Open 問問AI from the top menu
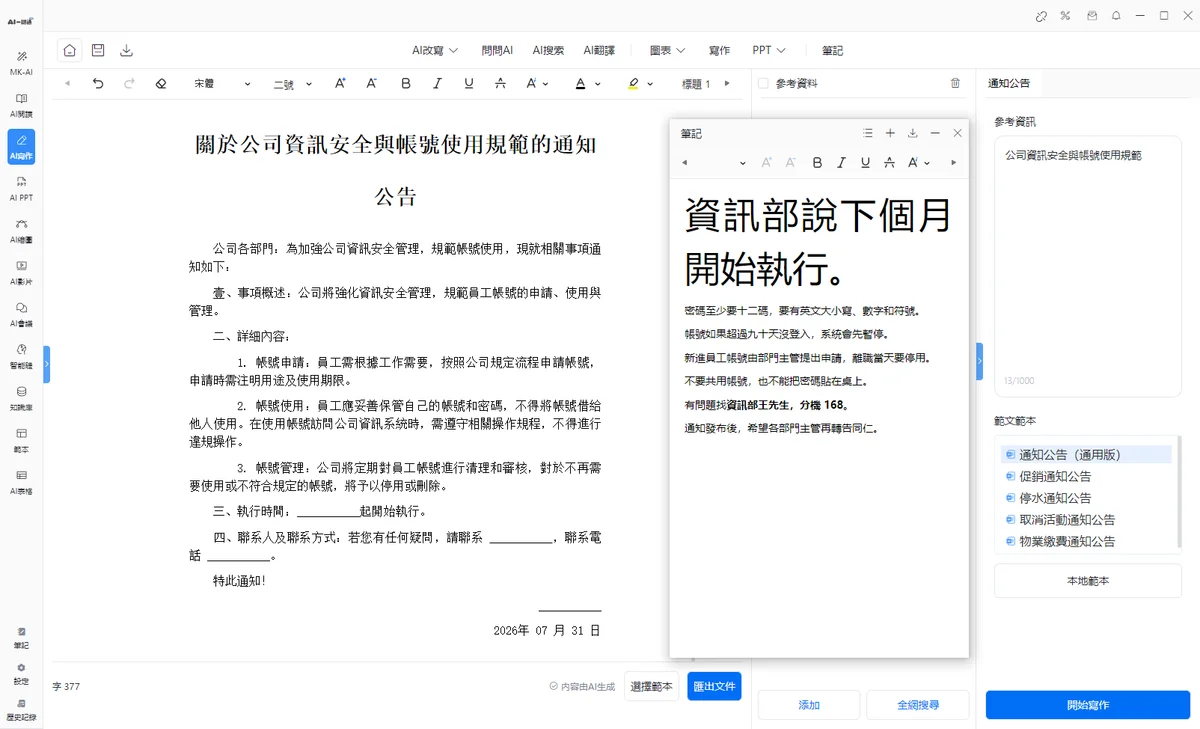 pos(497,50)
